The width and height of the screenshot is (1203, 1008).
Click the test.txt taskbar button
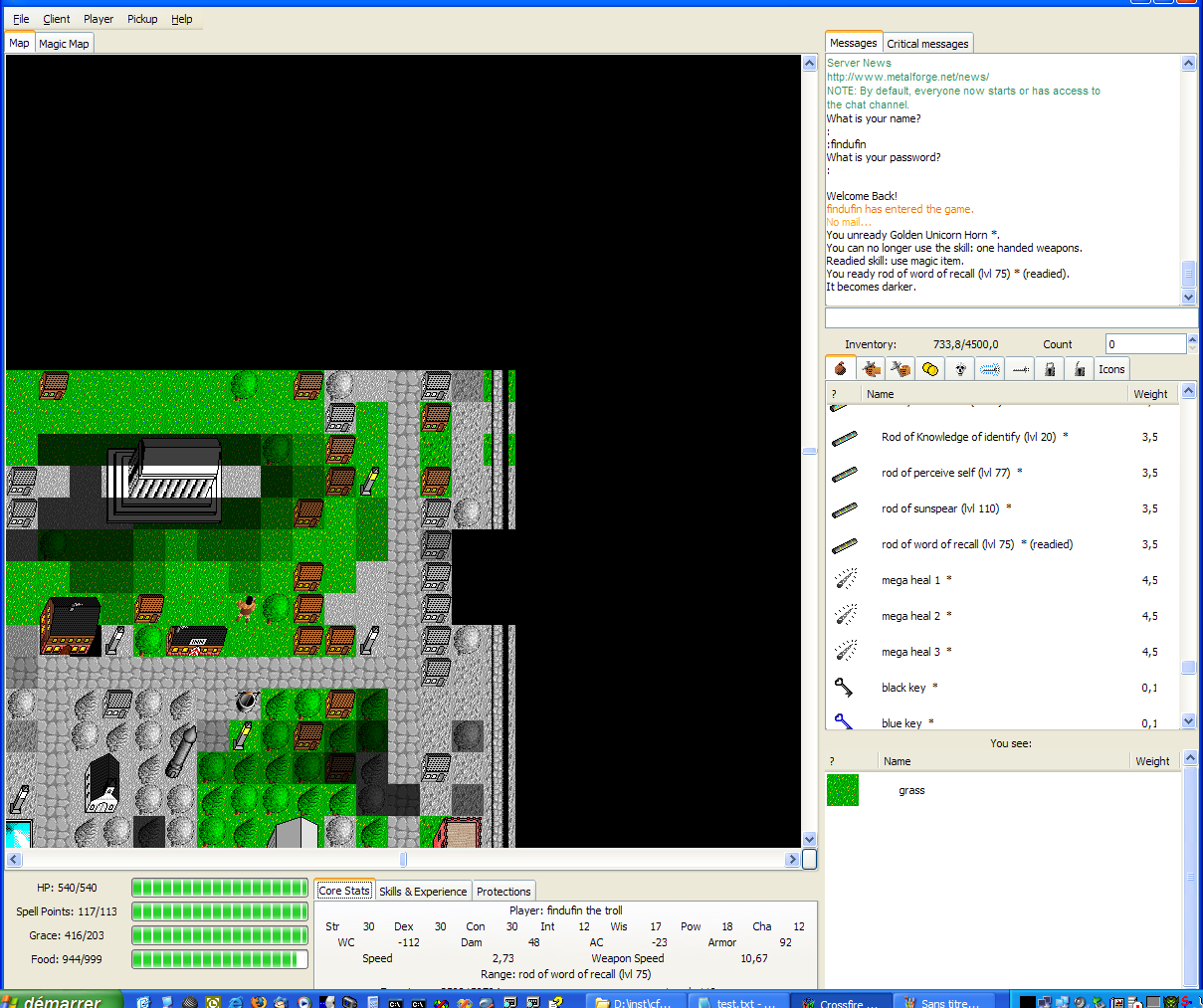pos(737,1001)
